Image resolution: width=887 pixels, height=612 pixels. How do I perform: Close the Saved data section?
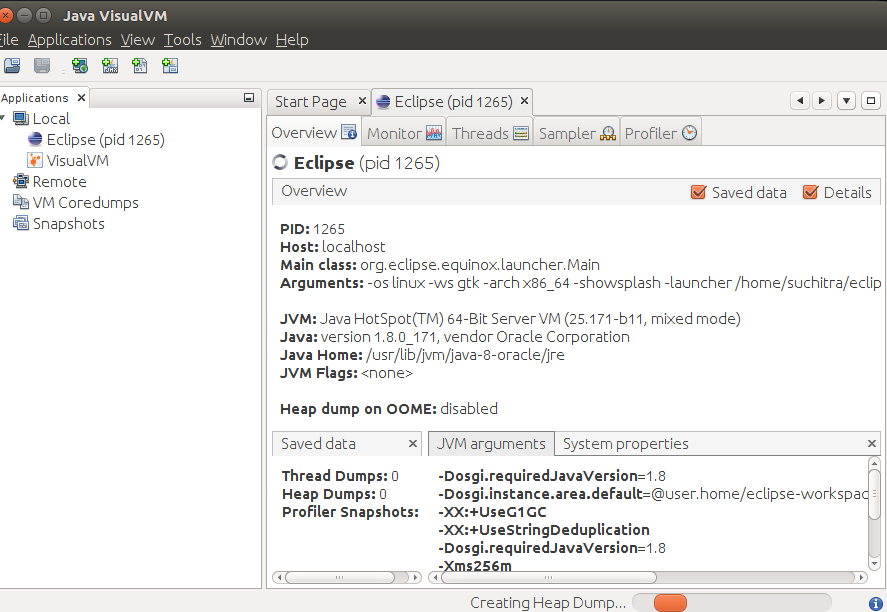pyautogui.click(x=413, y=444)
